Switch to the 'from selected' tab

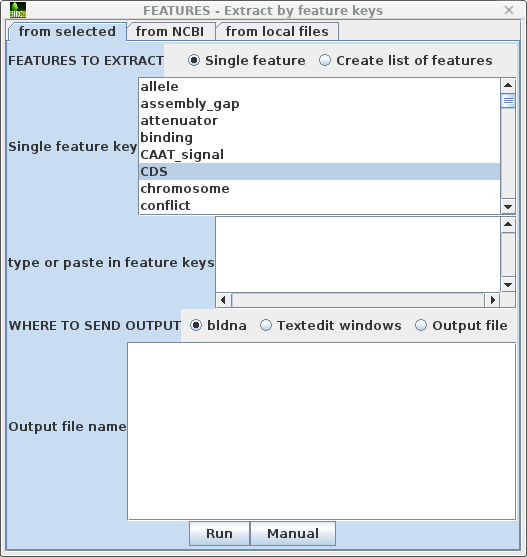(67, 32)
